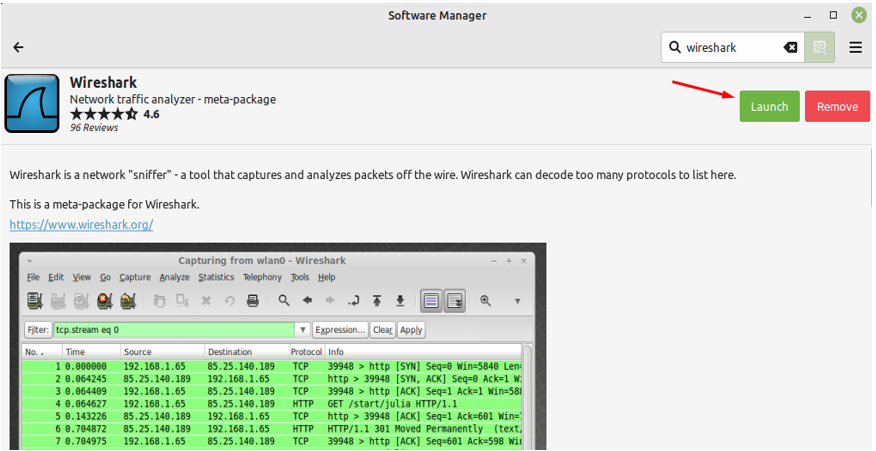
Task: Click interfaces list icon in Wireshark preview
Action: point(35,301)
